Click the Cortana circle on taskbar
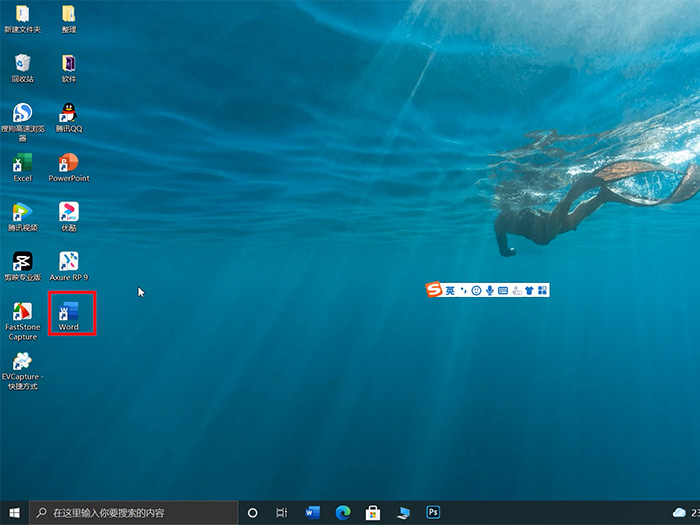The height and width of the screenshot is (525, 700). 253,513
